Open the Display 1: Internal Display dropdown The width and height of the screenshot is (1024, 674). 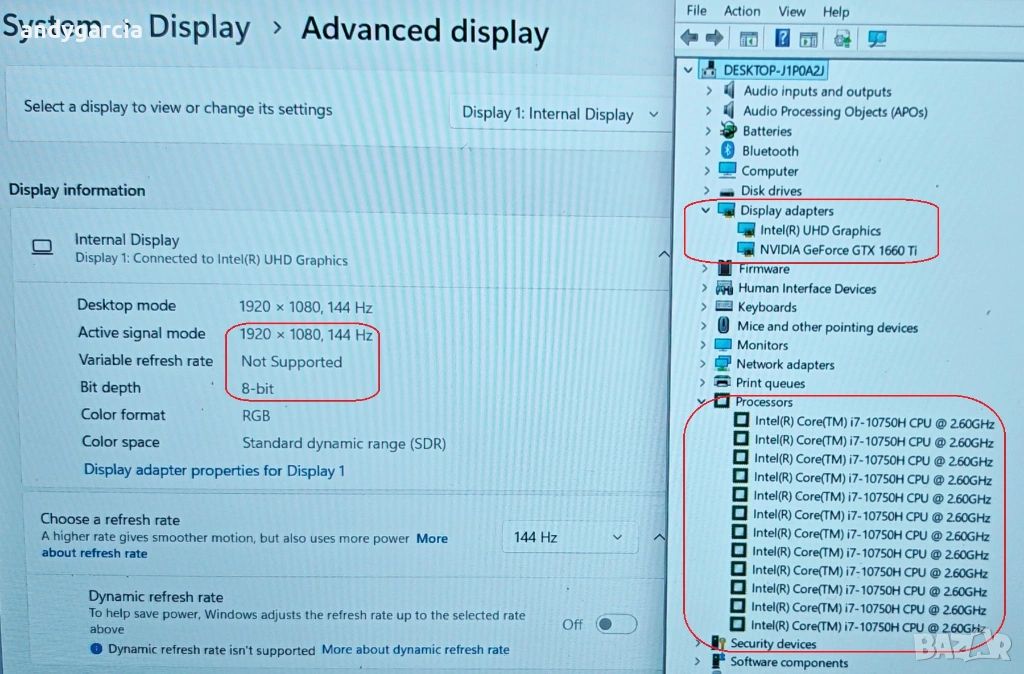coord(561,113)
